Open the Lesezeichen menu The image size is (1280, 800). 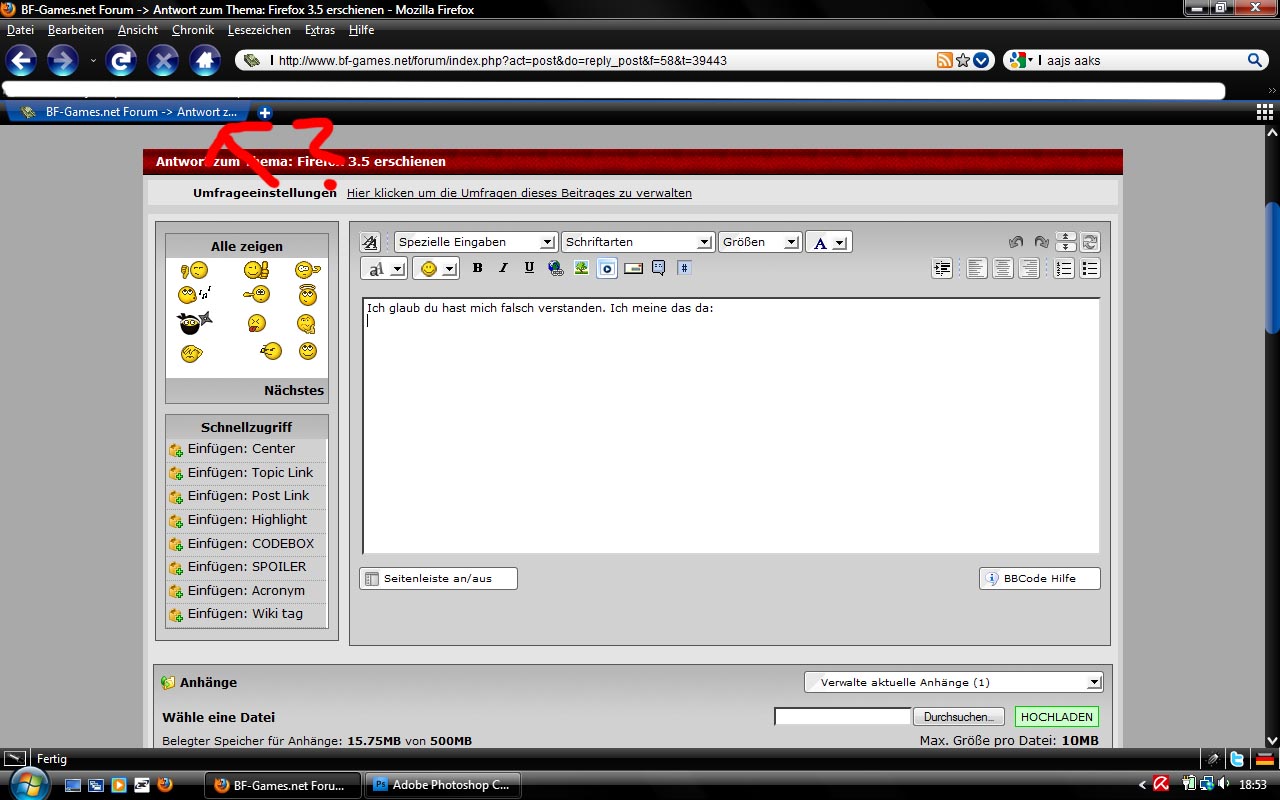point(259,30)
